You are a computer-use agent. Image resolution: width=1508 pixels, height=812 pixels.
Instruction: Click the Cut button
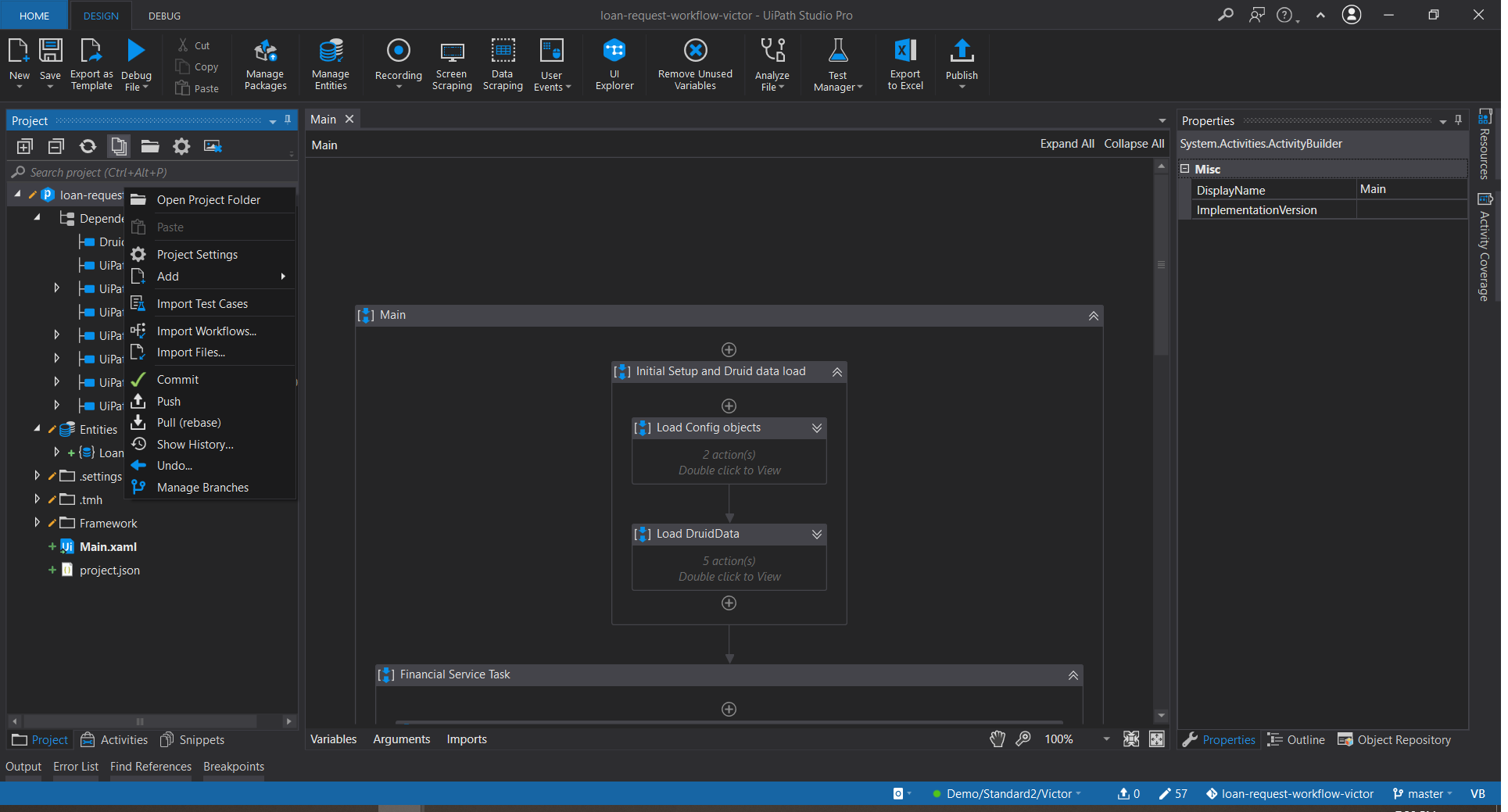coord(194,45)
